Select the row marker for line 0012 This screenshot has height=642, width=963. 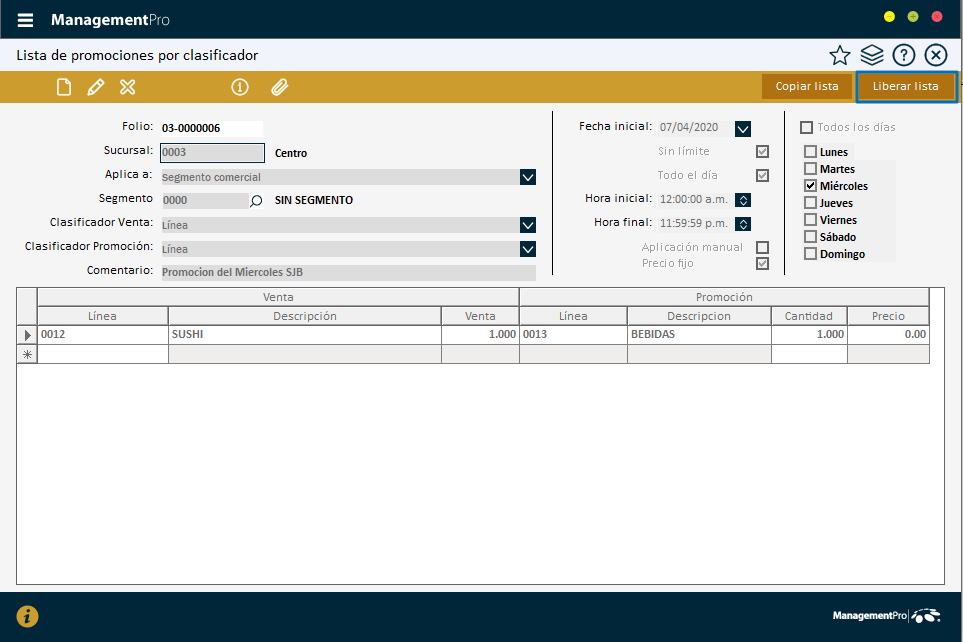click(x=27, y=335)
